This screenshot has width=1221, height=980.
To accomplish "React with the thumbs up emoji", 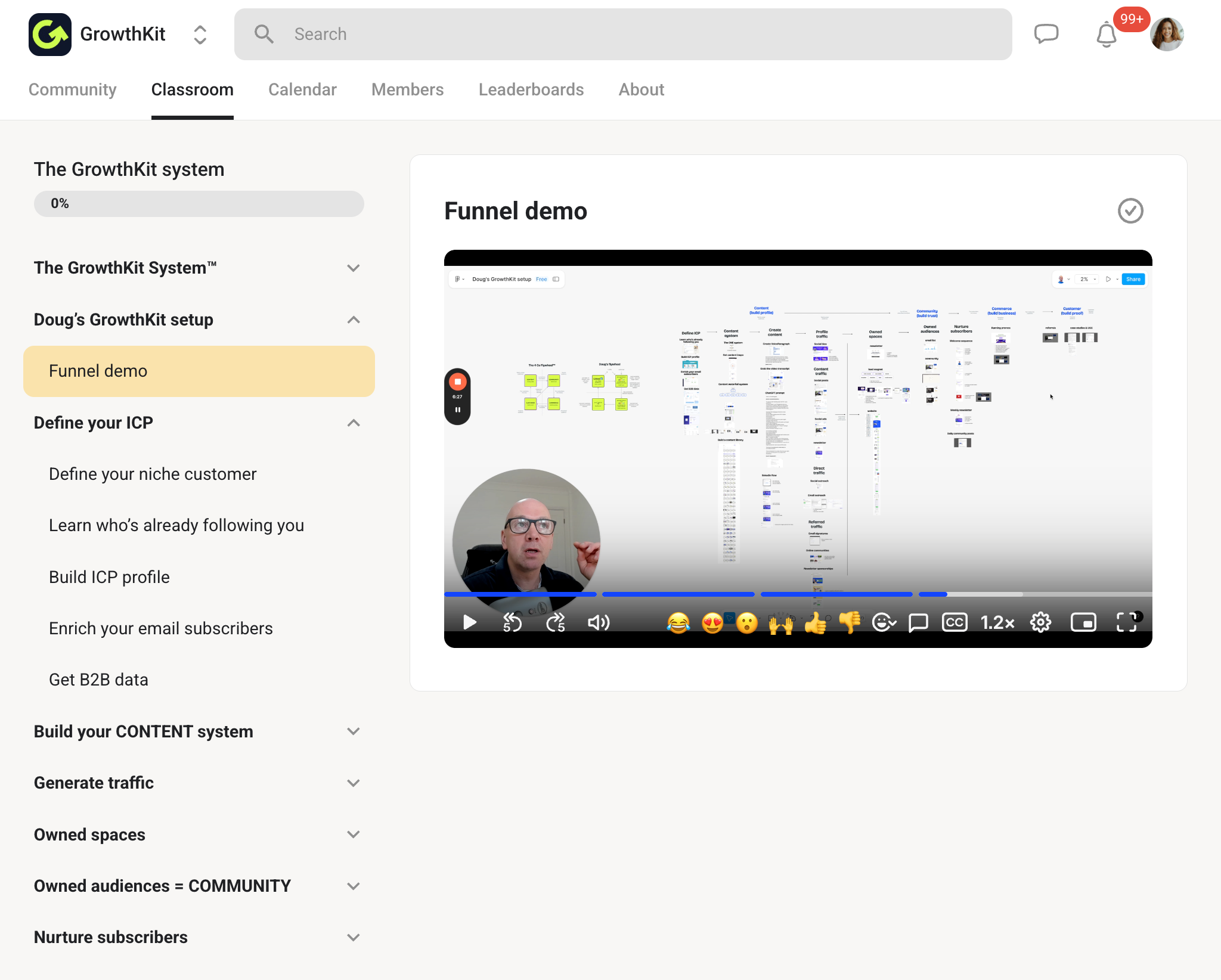I will [x=816, y=623].
